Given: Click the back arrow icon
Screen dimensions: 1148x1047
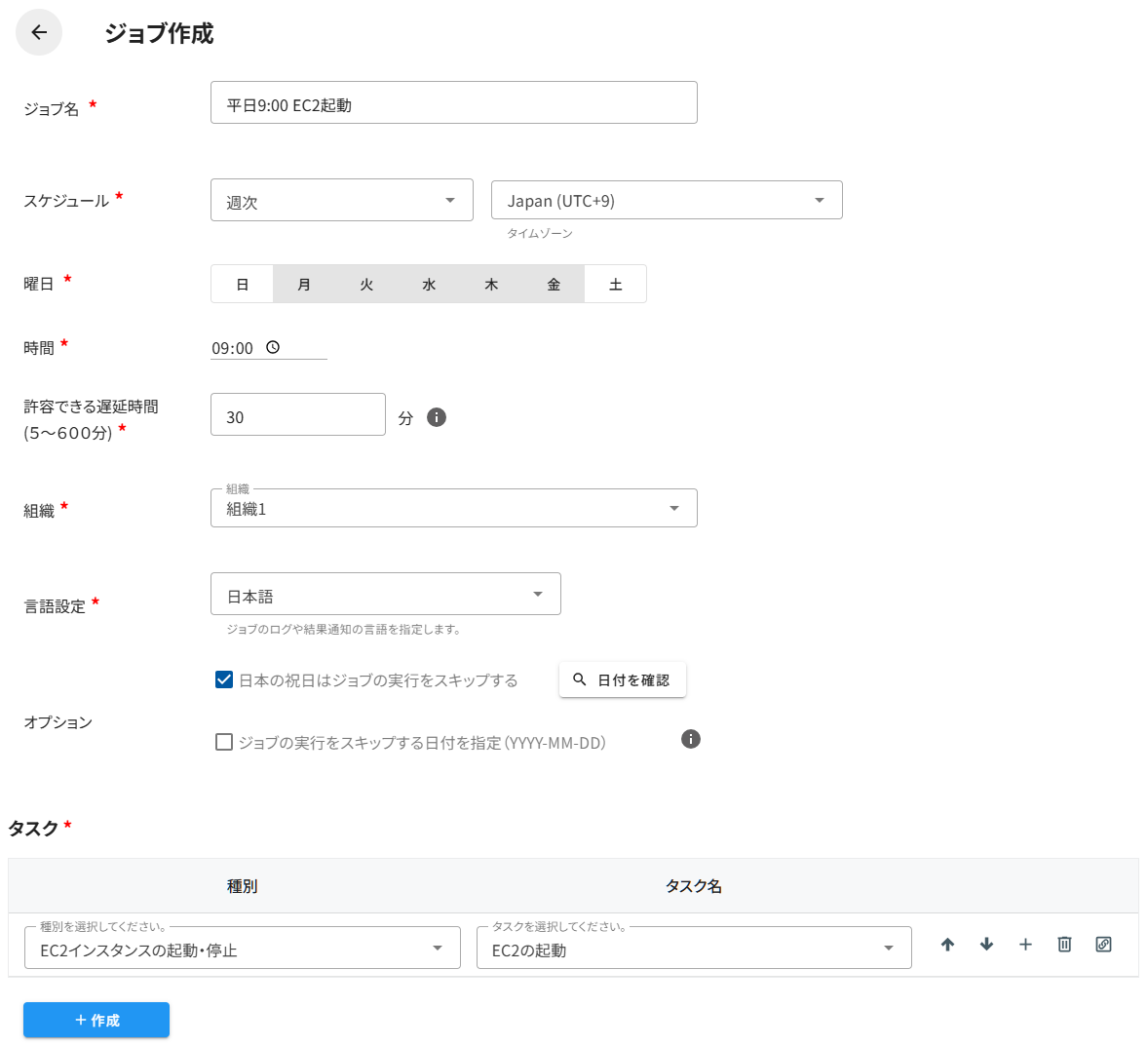Looking at the screenshot, I should point(39,32).
